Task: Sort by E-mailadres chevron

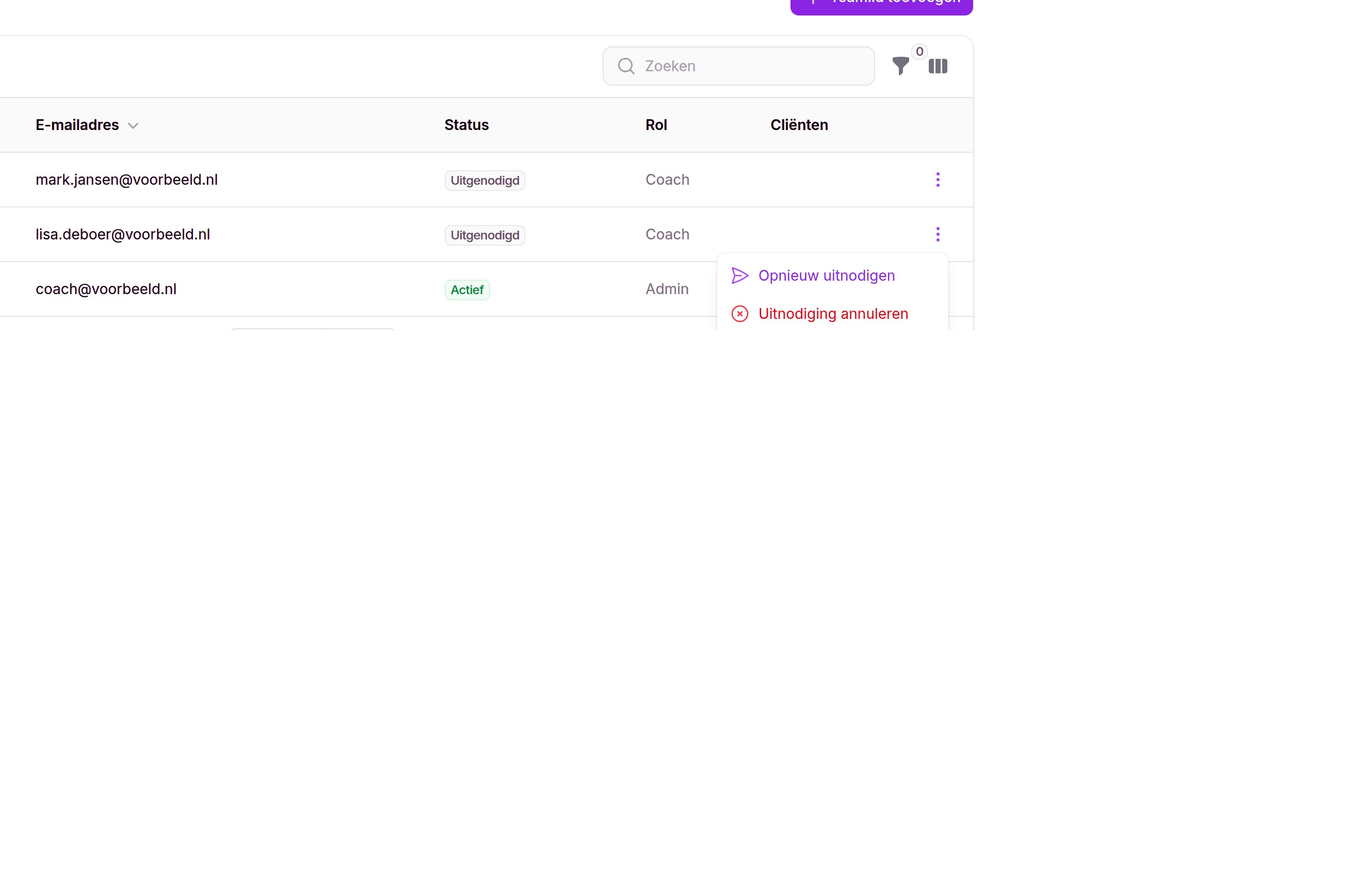Action: coord(133,125)
